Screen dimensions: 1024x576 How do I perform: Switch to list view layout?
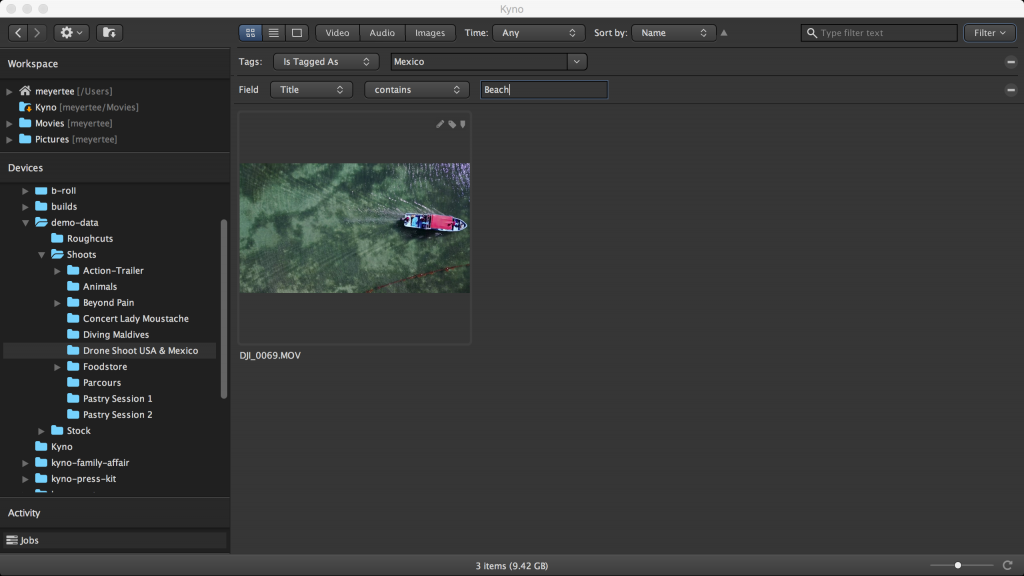click(x=273, y=32)
